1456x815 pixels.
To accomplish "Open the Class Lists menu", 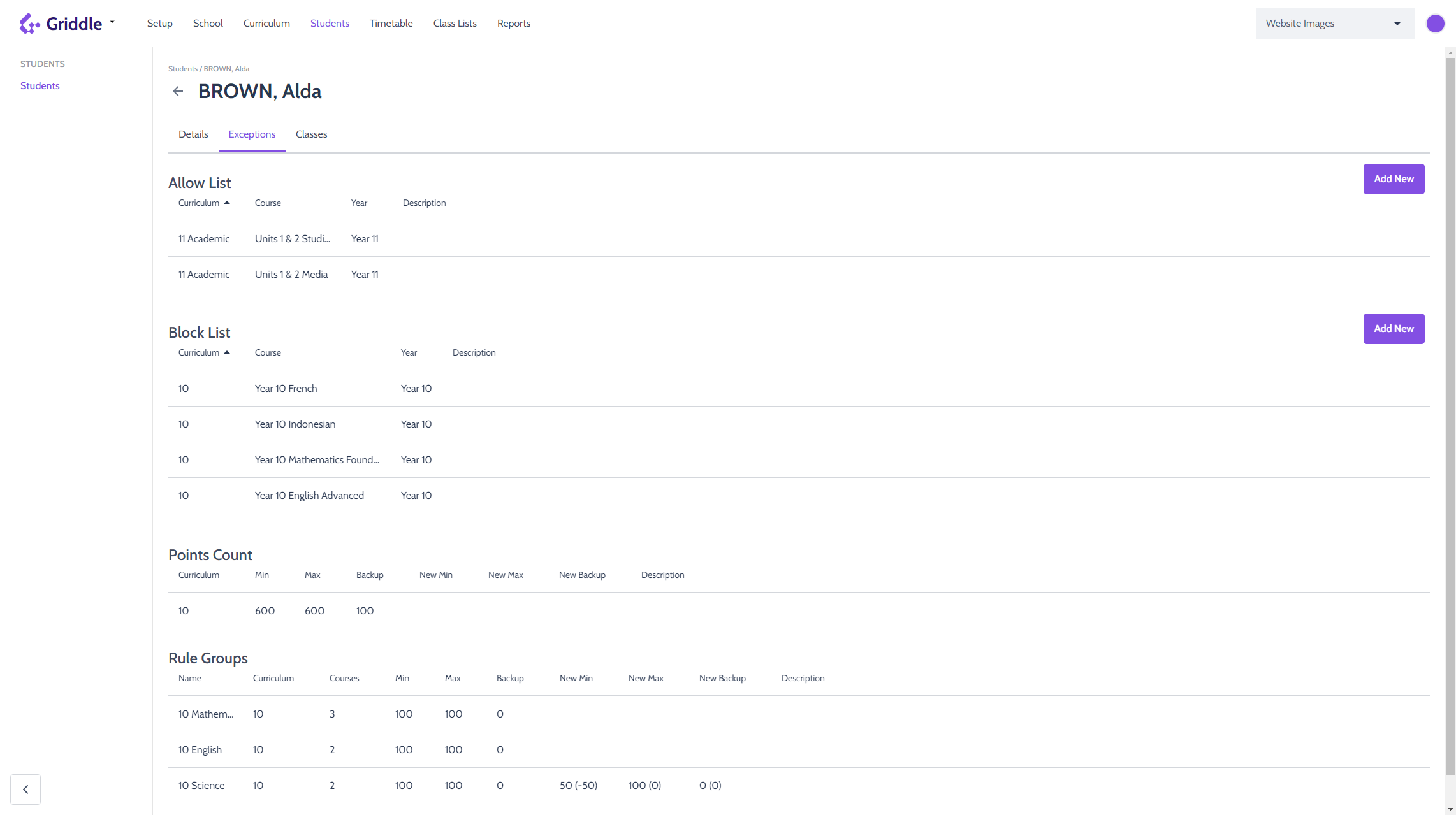I will (x=455, y=24).
